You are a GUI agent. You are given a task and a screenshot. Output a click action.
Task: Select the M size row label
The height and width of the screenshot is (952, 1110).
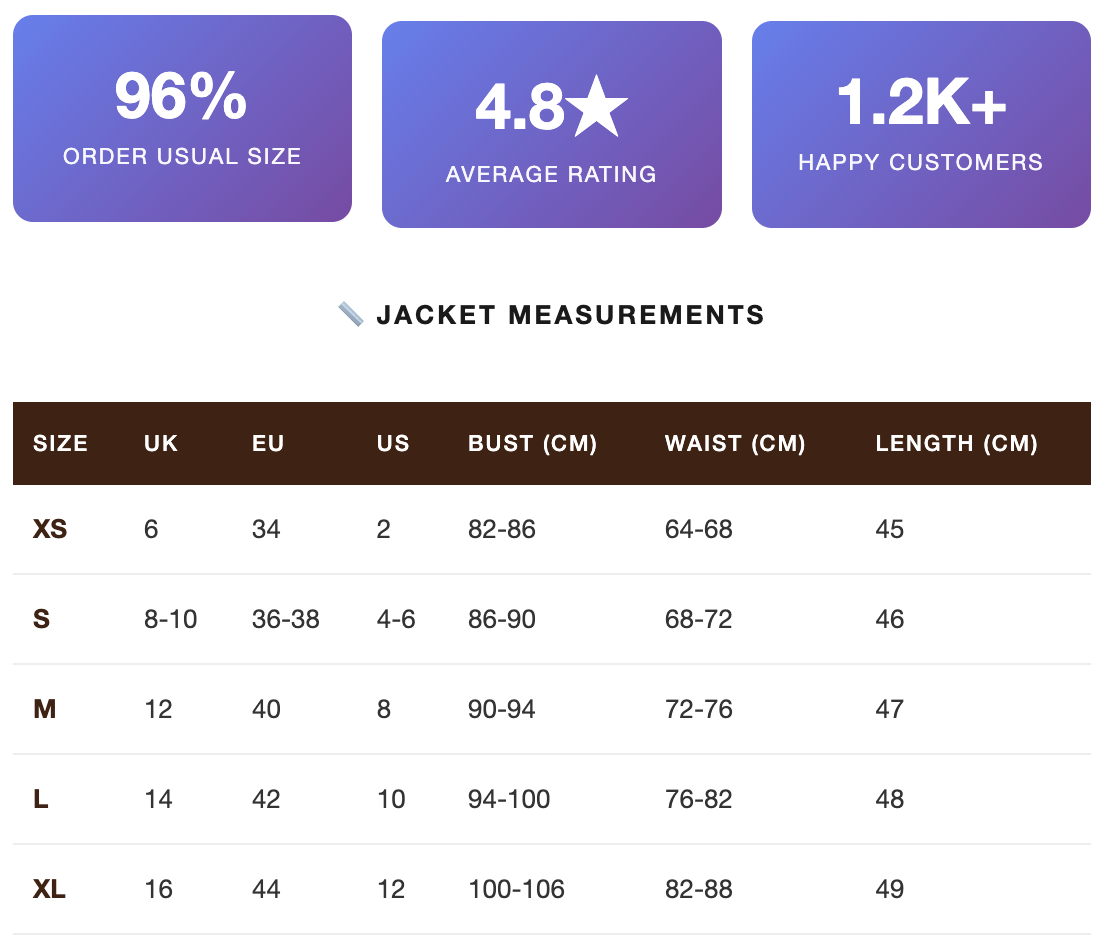pos(45,709)
